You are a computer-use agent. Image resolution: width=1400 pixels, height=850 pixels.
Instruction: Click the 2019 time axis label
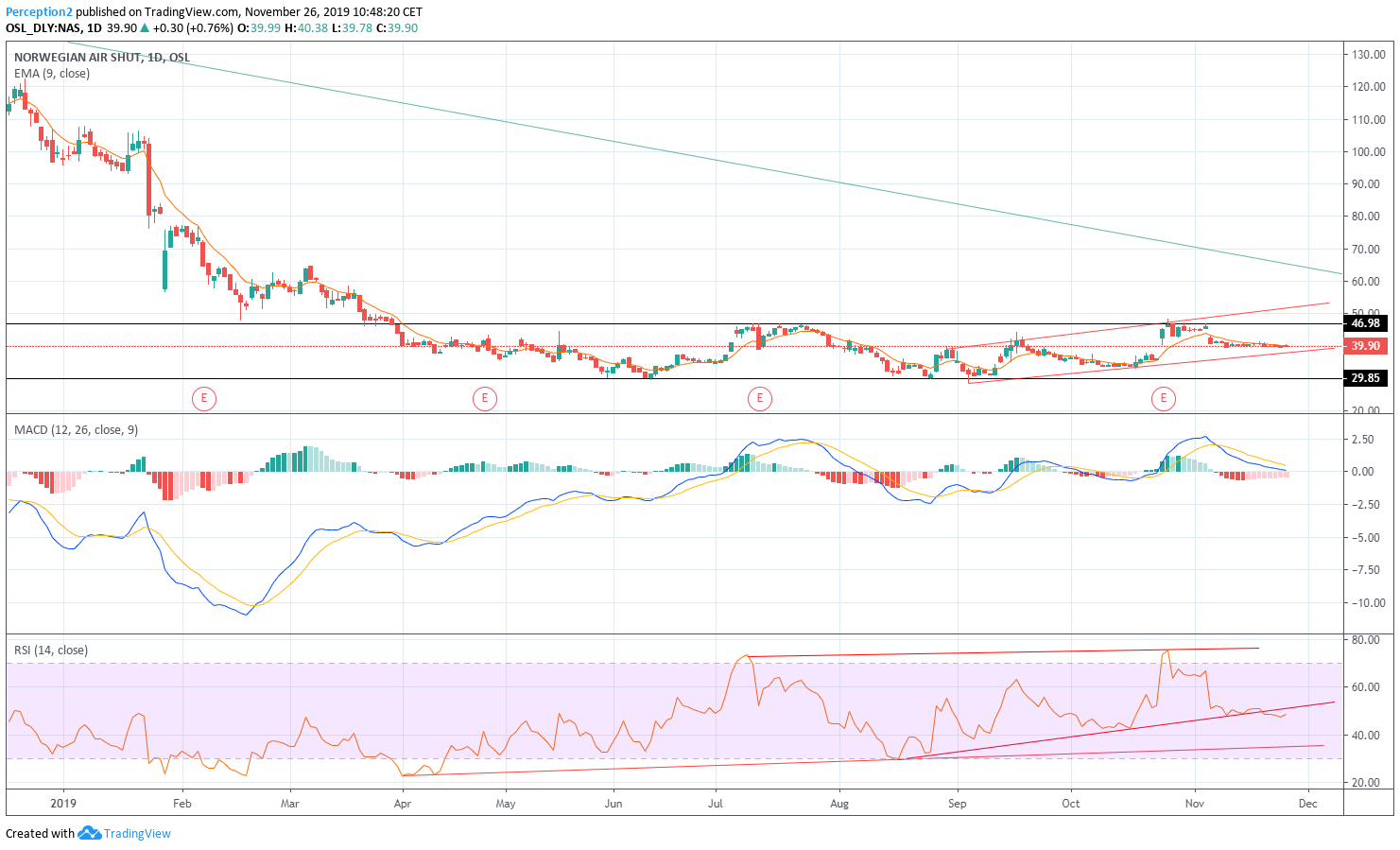click(x=62, y=804)
